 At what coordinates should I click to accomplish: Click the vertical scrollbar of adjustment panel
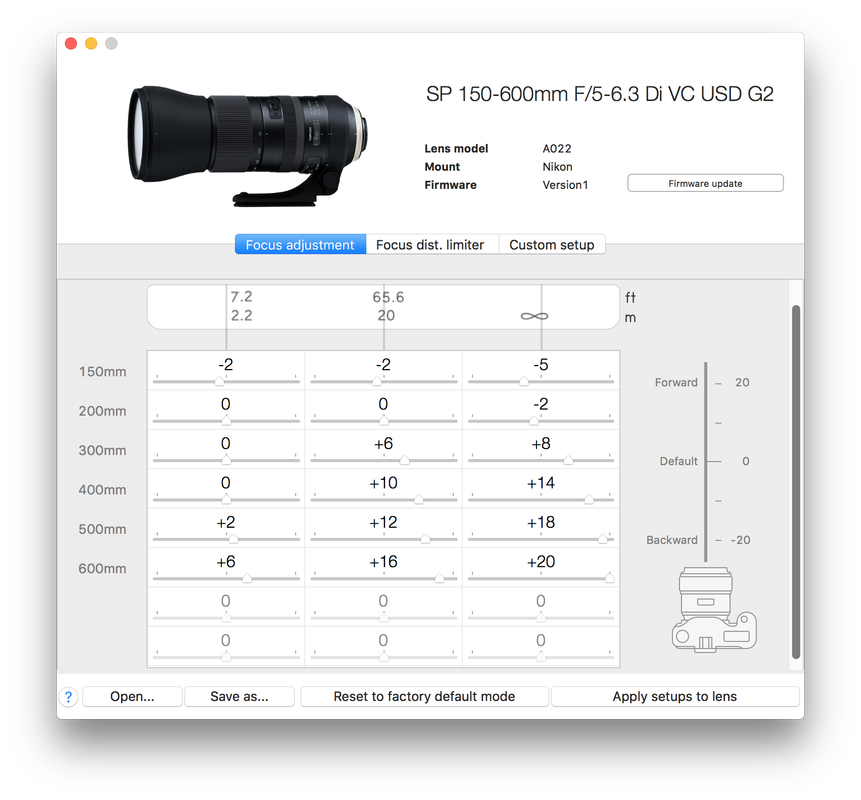point(796,482)
